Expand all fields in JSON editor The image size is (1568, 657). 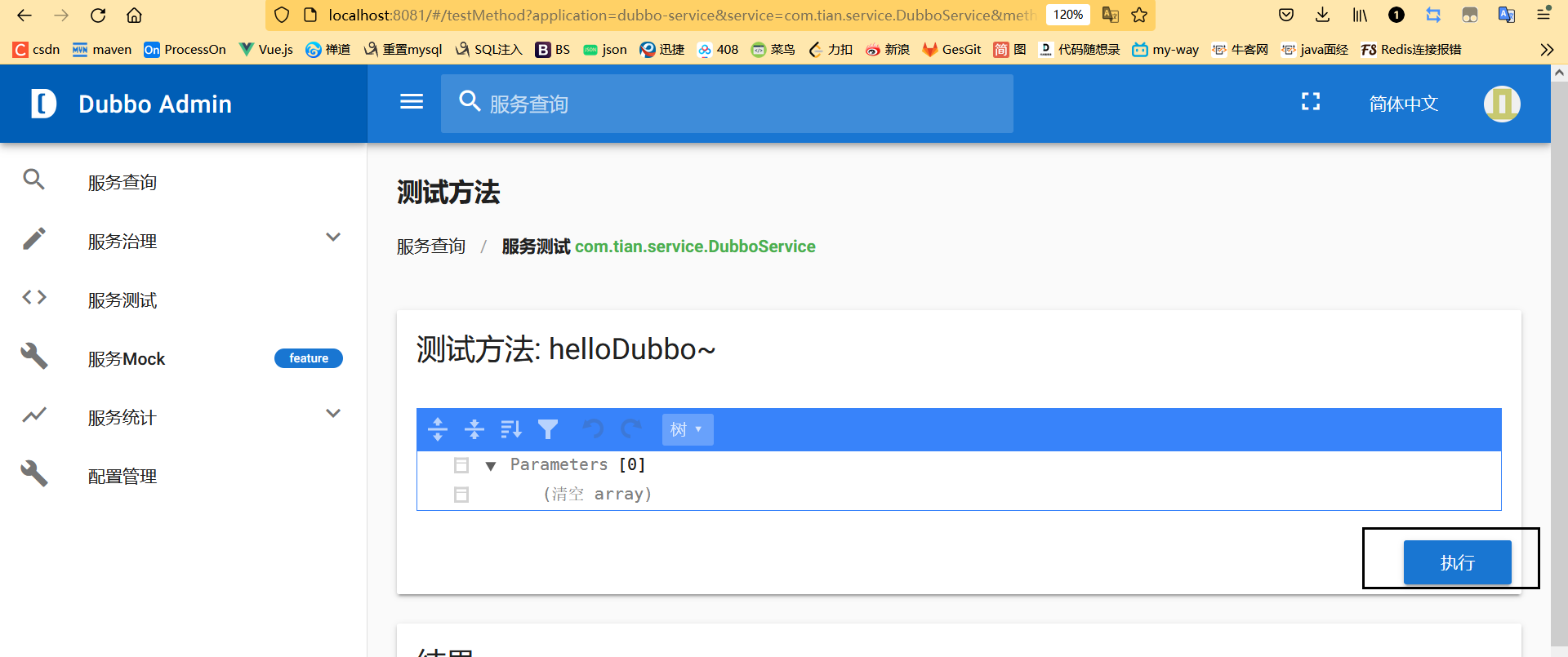coord(438,429)
